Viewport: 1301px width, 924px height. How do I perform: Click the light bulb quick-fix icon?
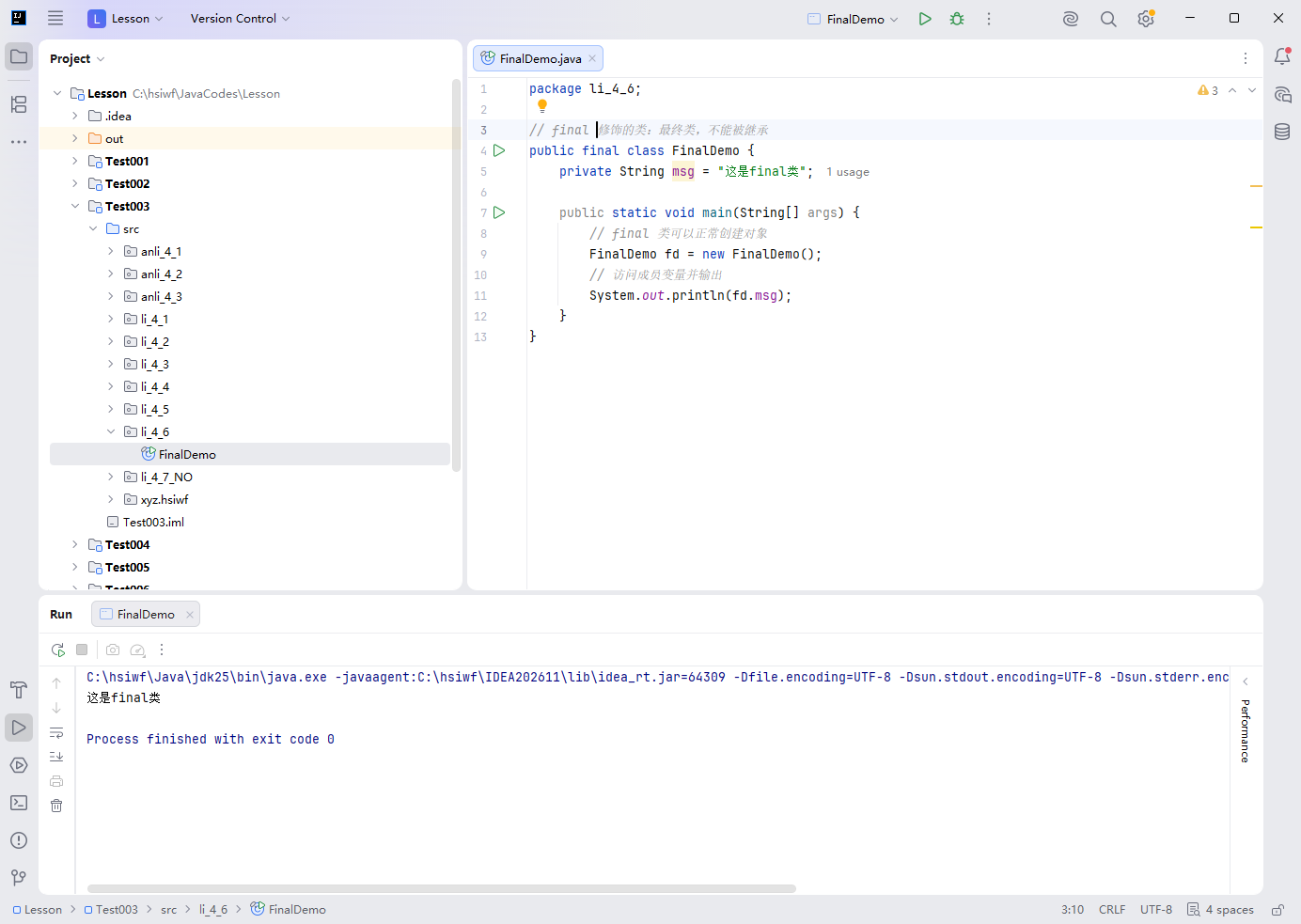(542, 107)
